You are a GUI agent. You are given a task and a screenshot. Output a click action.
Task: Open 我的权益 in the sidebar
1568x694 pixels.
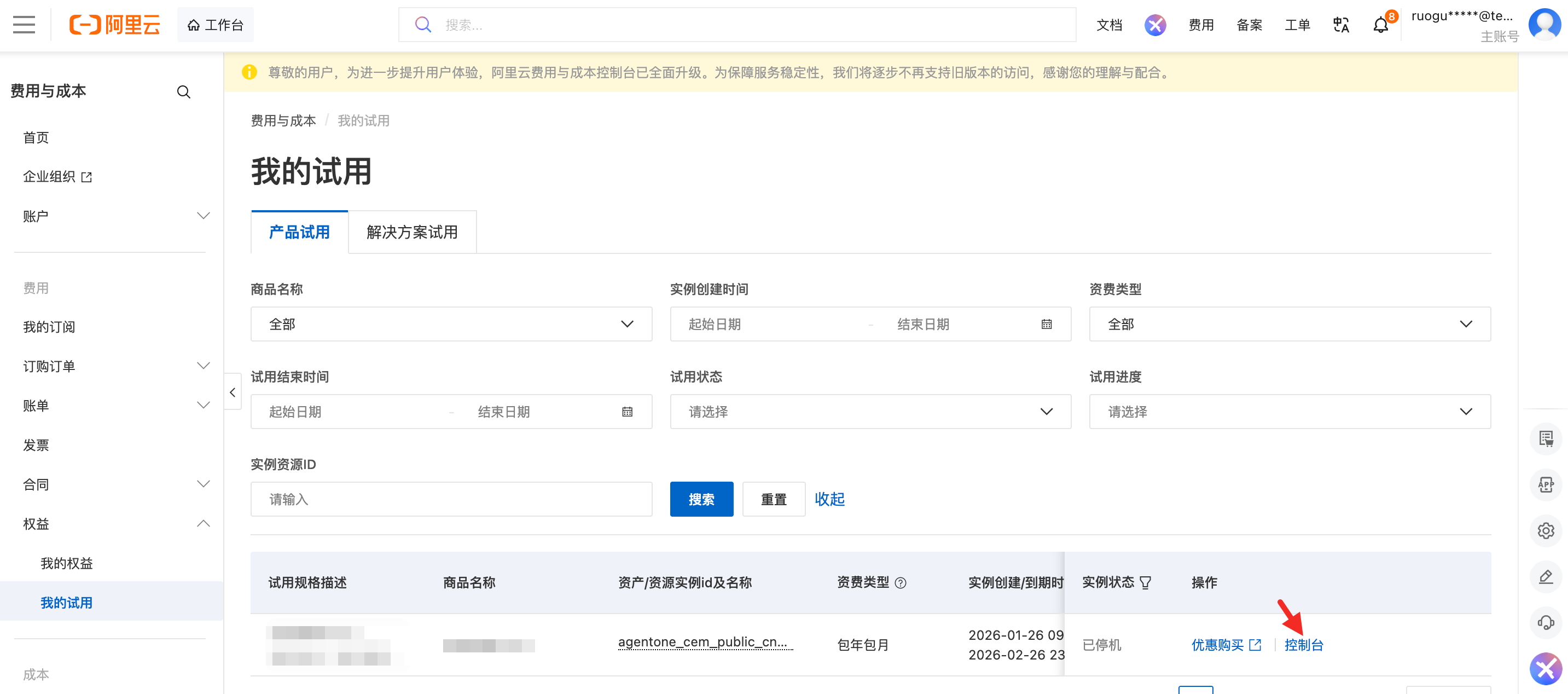(x=67, y=563)
